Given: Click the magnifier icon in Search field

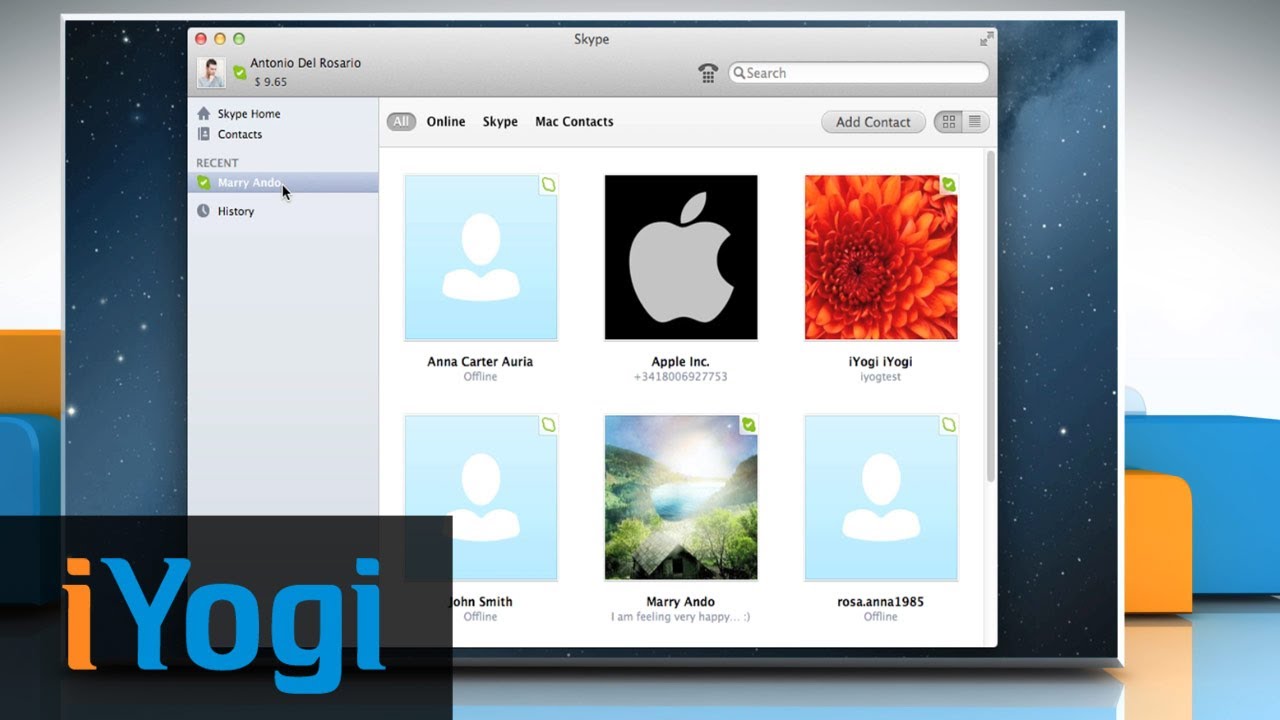Looking at the screenshot, I should [x=739, y=73].
